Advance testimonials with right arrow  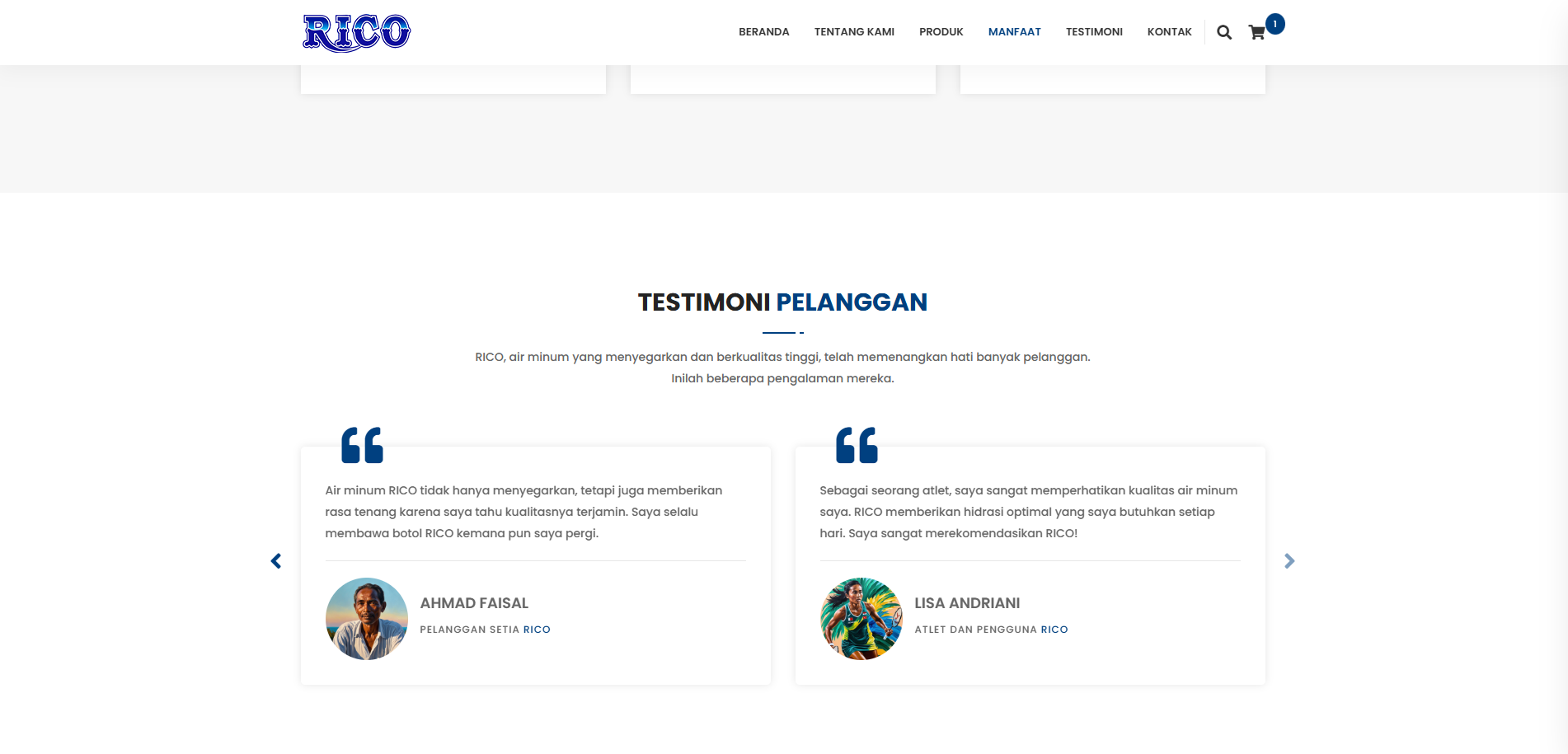[x=1289, y=561]
